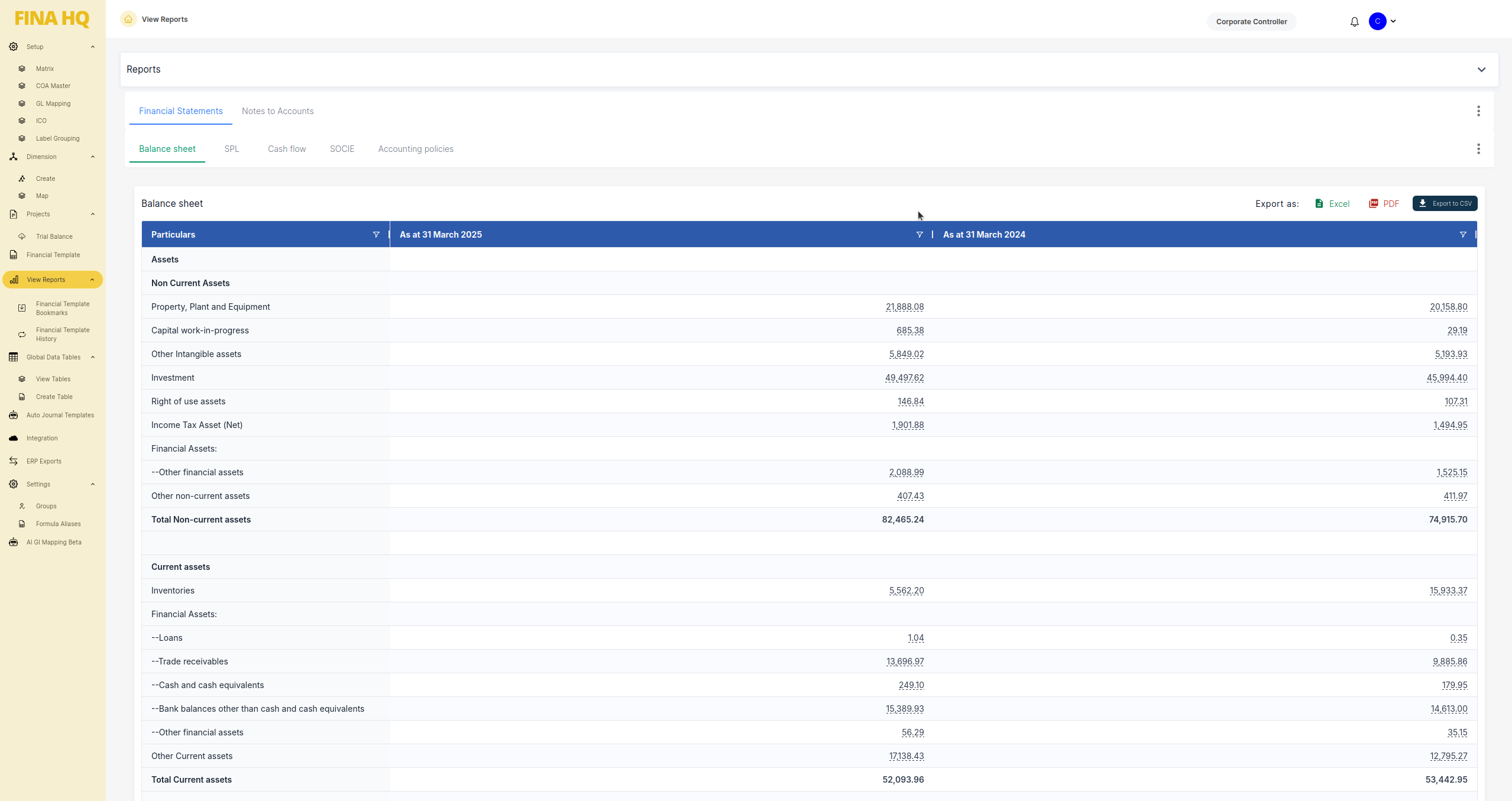1512x801 pixels.
Task: Switch to the Cash flow tab
Action: click(x=286, y=149)
